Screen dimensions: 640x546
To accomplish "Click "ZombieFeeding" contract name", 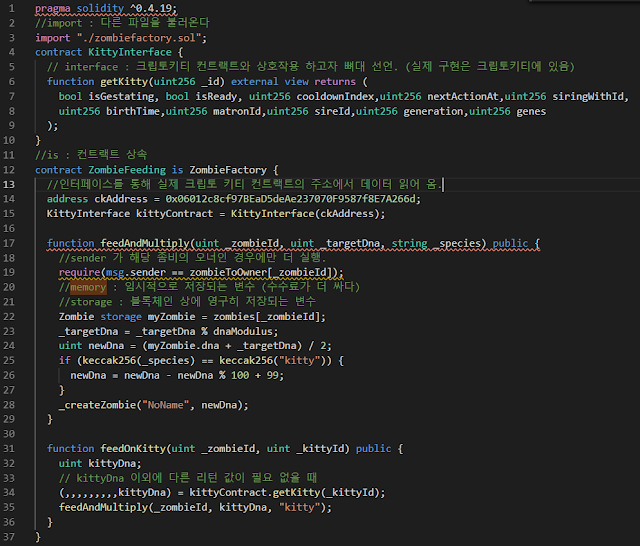I will (127, 170).
